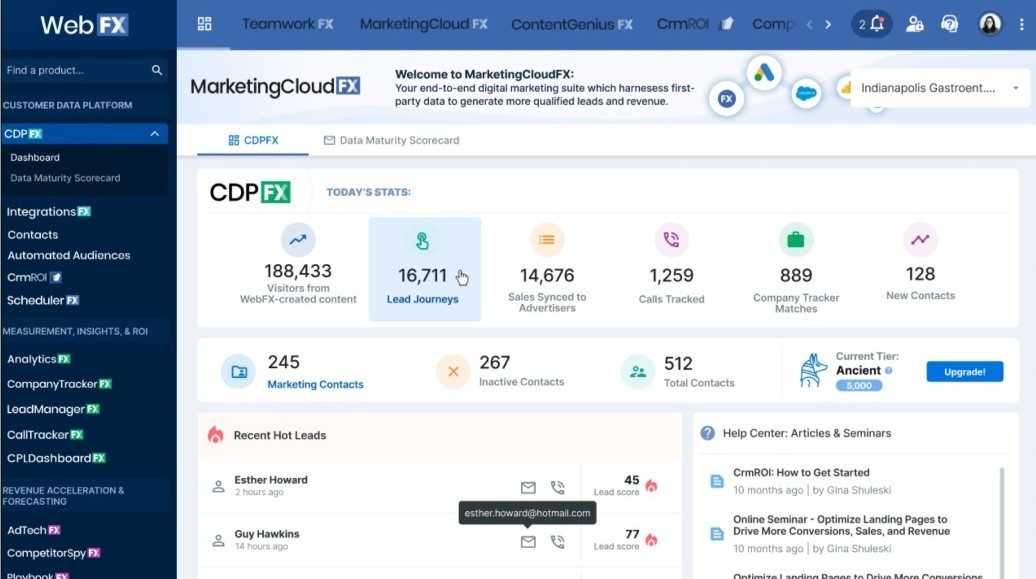Open CallTrackerFX in the sidebar
1036x579 pixels.
tap(45, 434)
